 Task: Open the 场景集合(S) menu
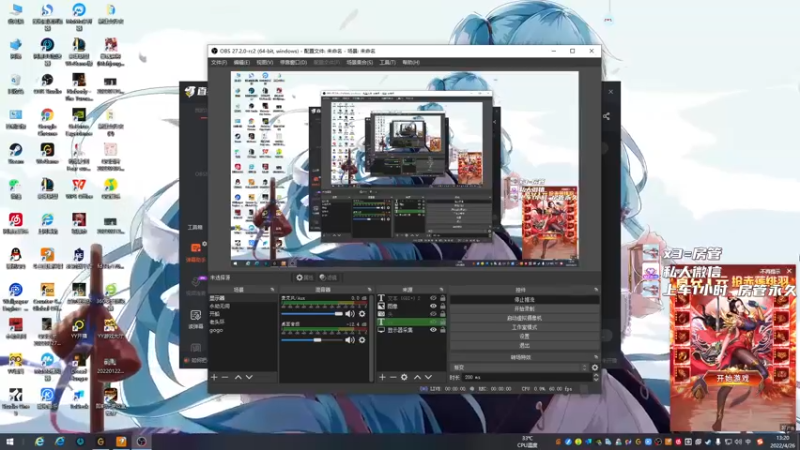click(x=359, y=62)
